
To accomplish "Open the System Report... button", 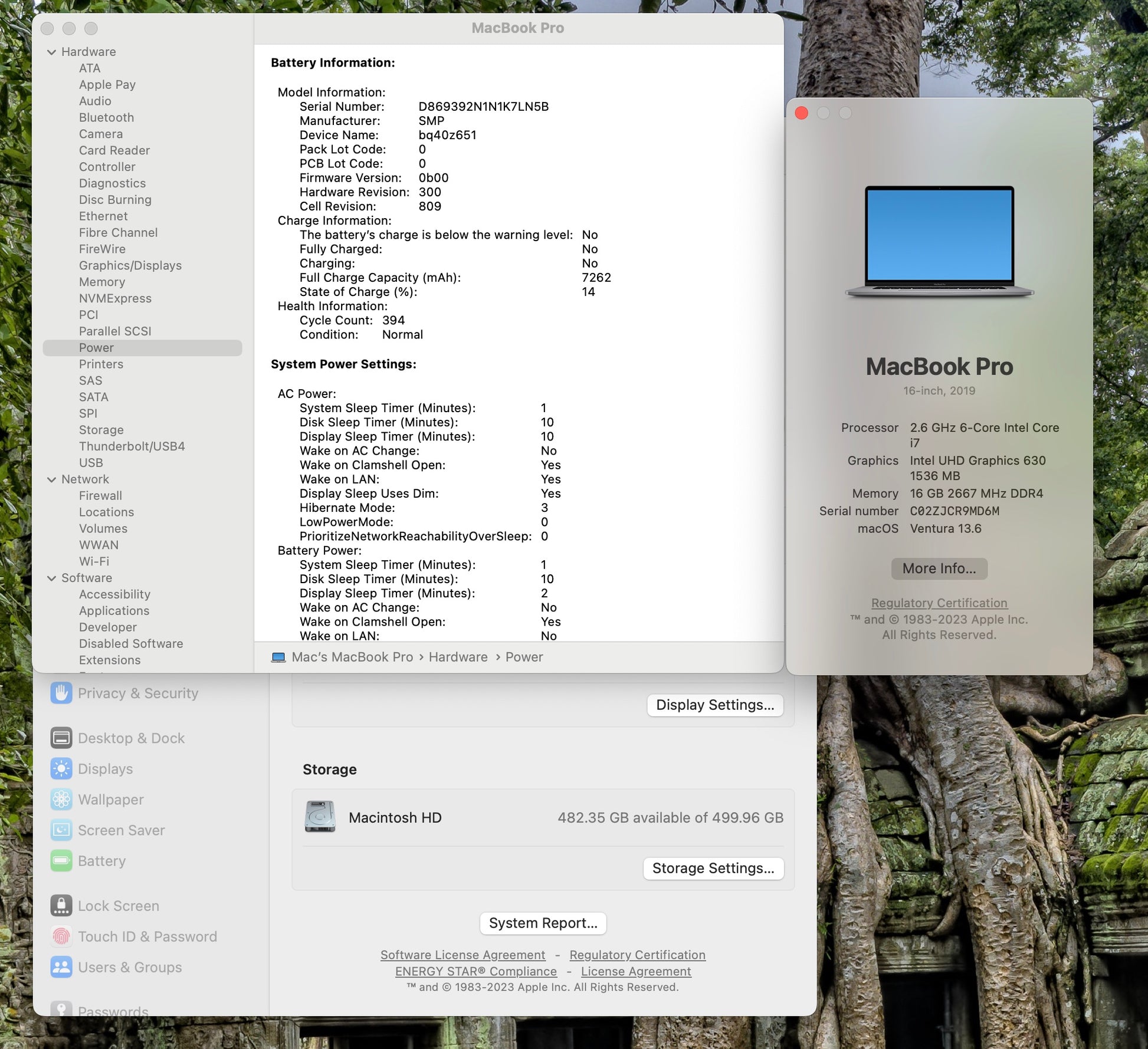I will 543,923.
